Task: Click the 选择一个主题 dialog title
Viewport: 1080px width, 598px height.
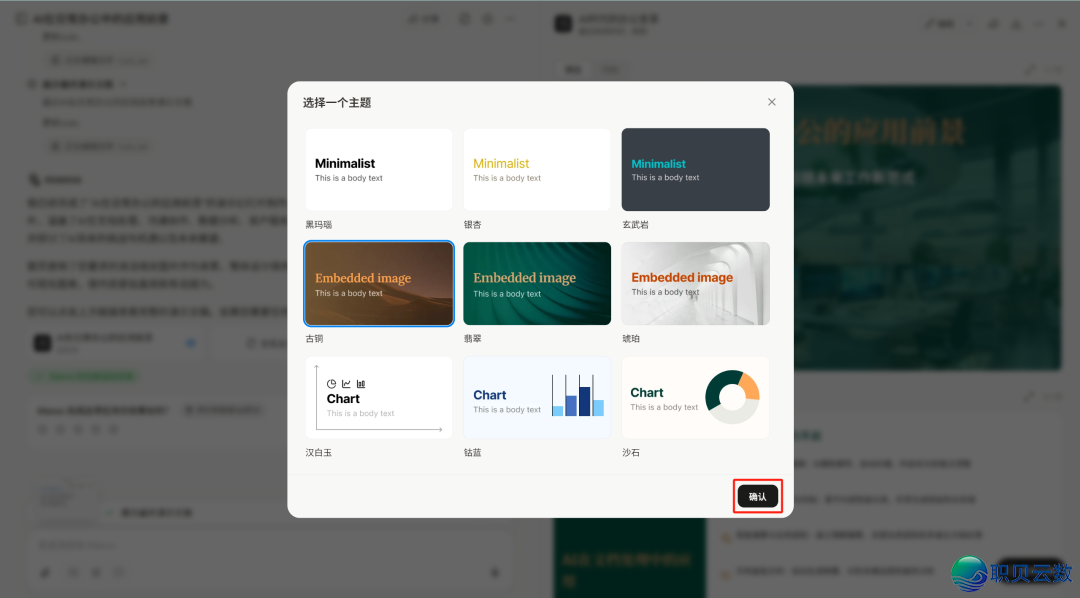Action: click(337, 103)
